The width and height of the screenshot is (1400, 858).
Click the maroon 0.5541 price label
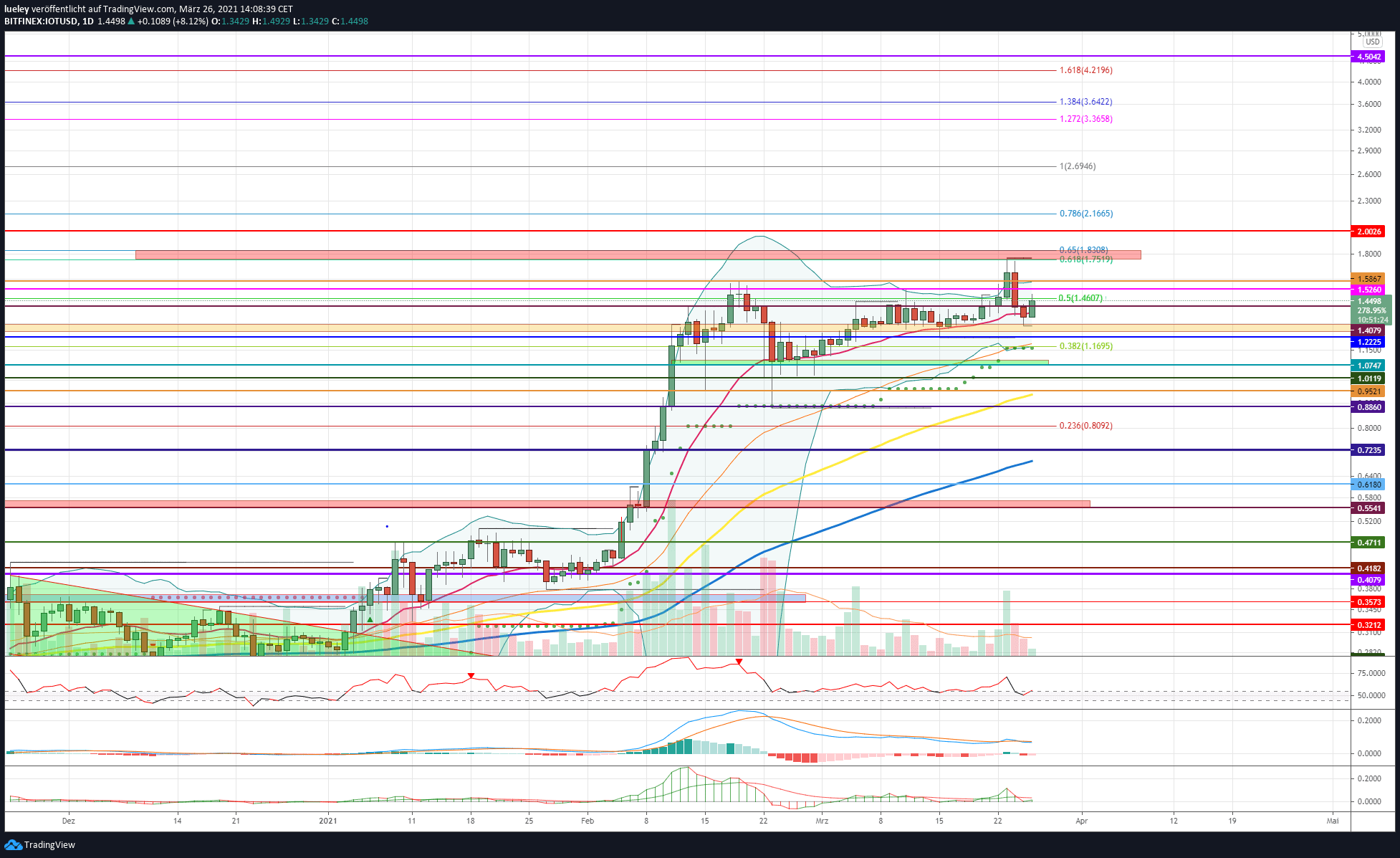(1368, 508)
